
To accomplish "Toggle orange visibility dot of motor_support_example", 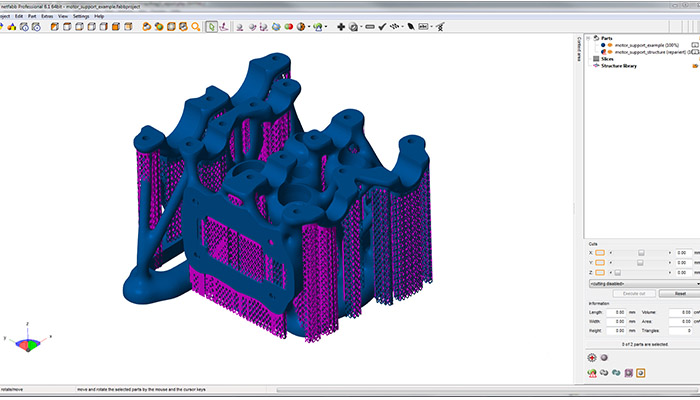I will tap(610, 45).
